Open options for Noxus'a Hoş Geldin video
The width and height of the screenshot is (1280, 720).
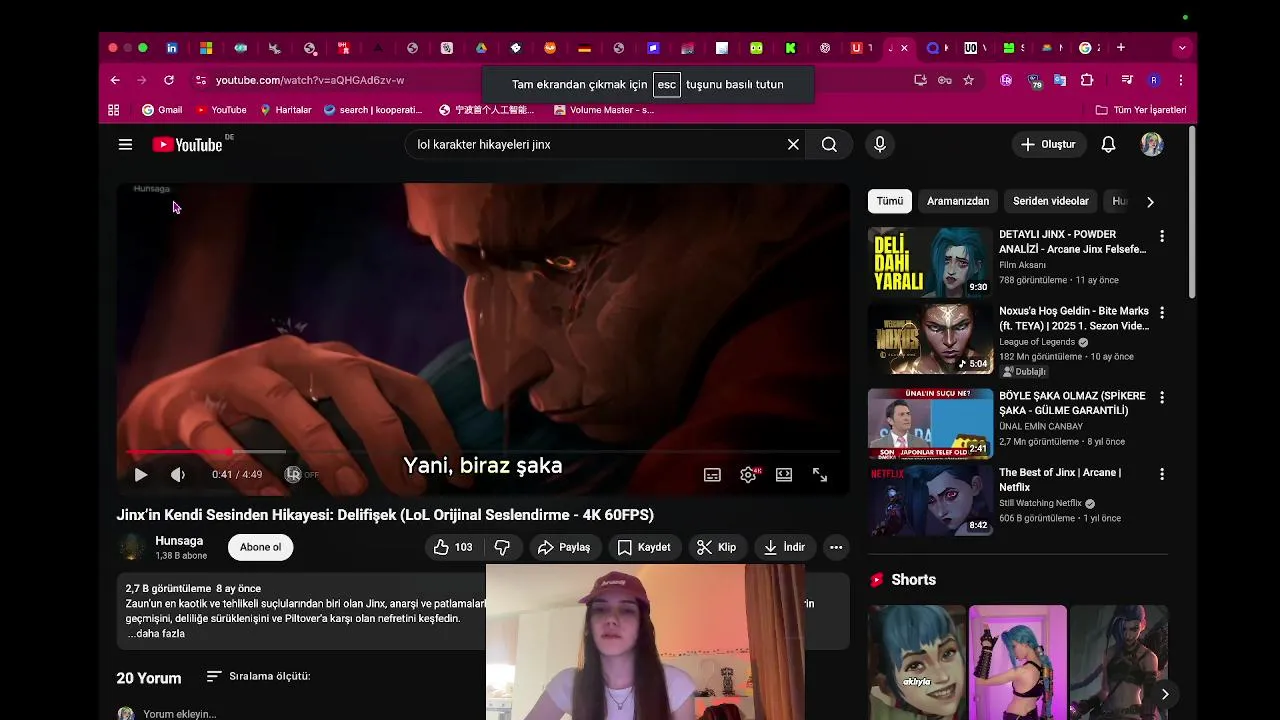pyautogui.click(x=1162, y=313)
